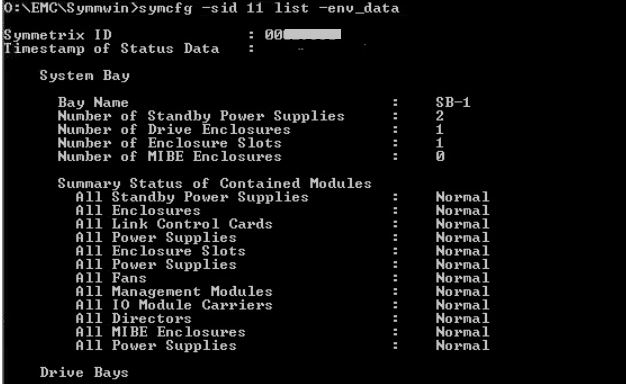The image size is (626, 384).
Task: Click the Number of MIBE Enclosures value 0
Action: tap(440, 156)
